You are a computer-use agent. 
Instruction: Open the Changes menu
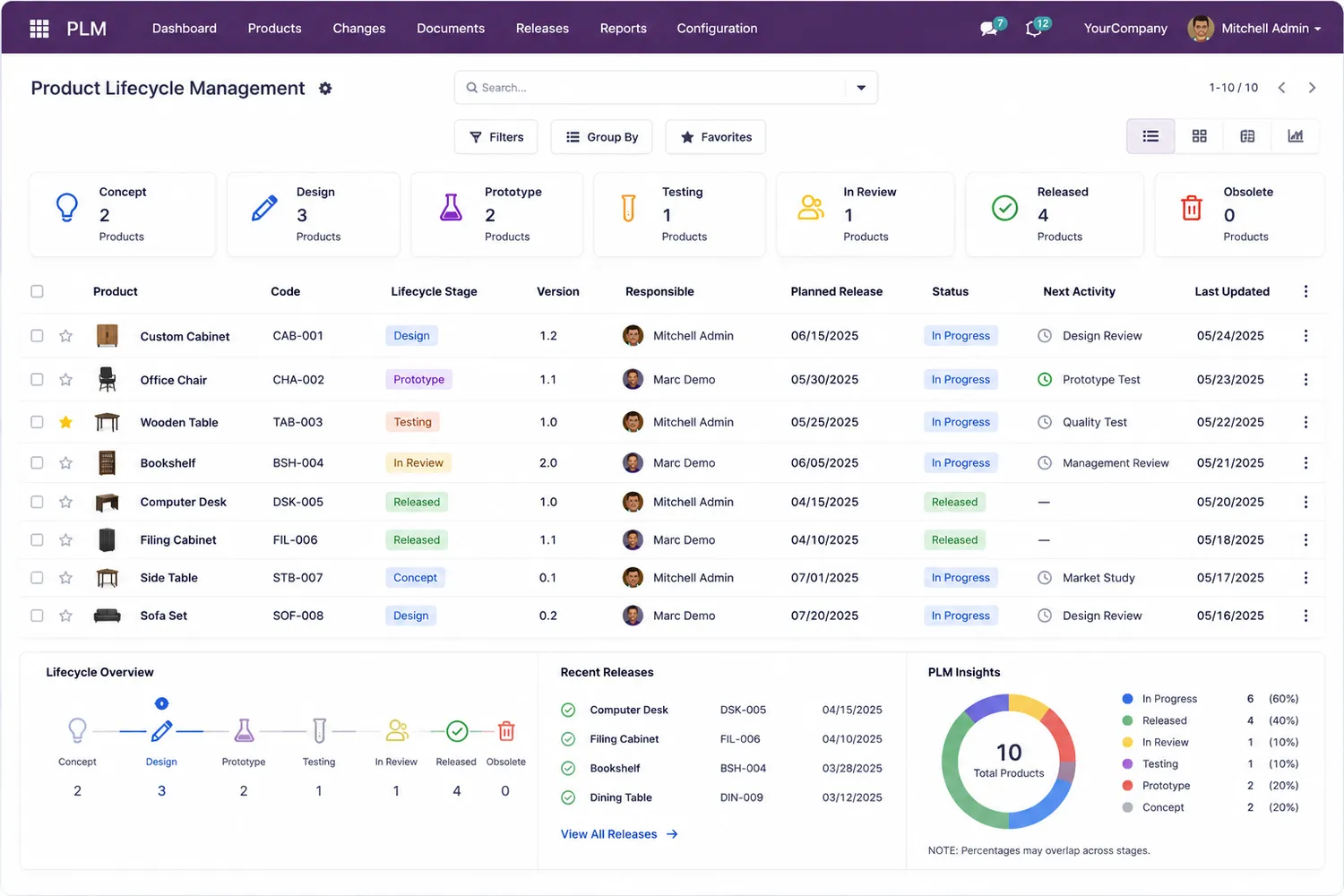pyautogui.click(x=359, y=29)
